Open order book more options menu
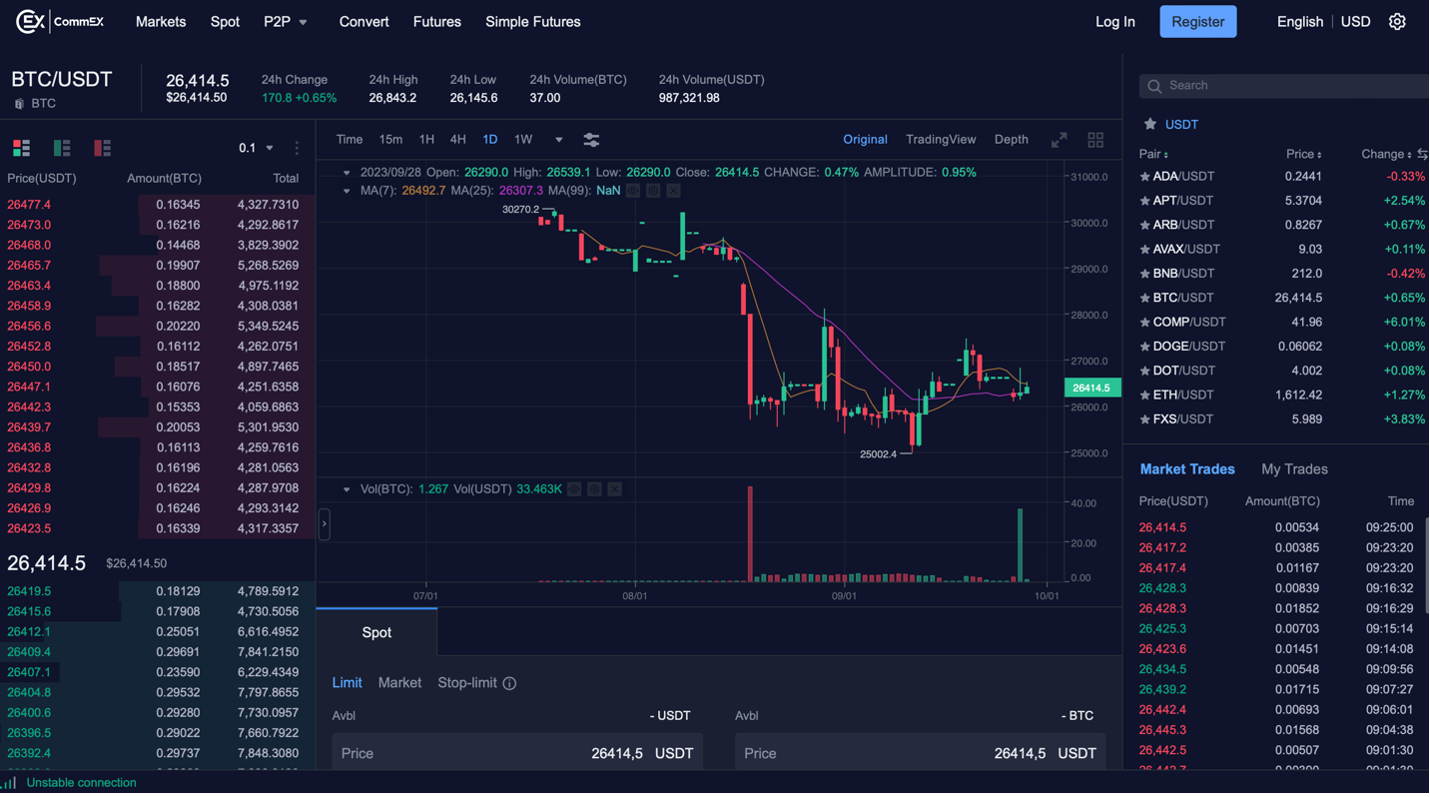This screenshot has height=797, width=1430. pyautogui.click(x=297, y=148)
